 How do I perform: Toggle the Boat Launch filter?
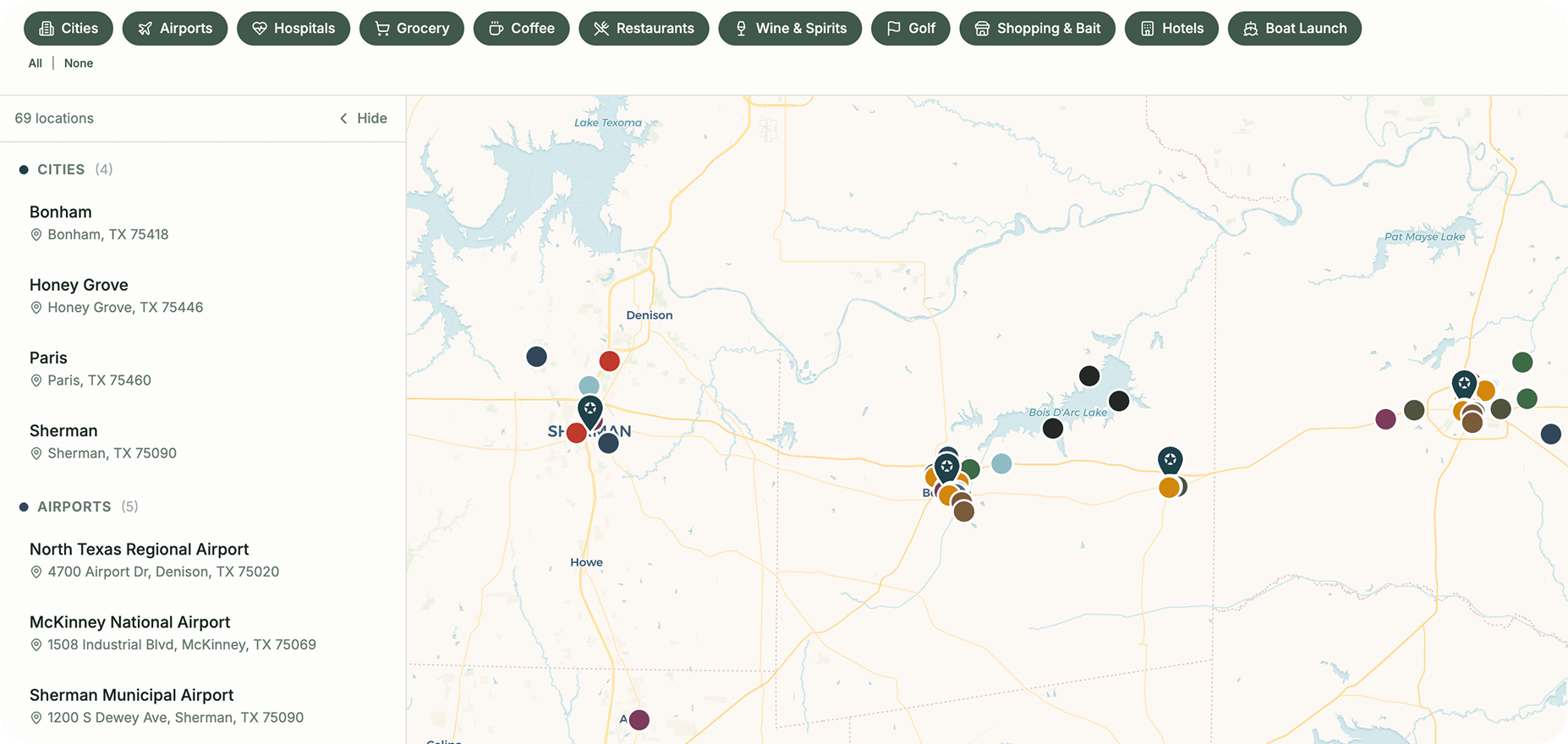(x=1294, y=29)
